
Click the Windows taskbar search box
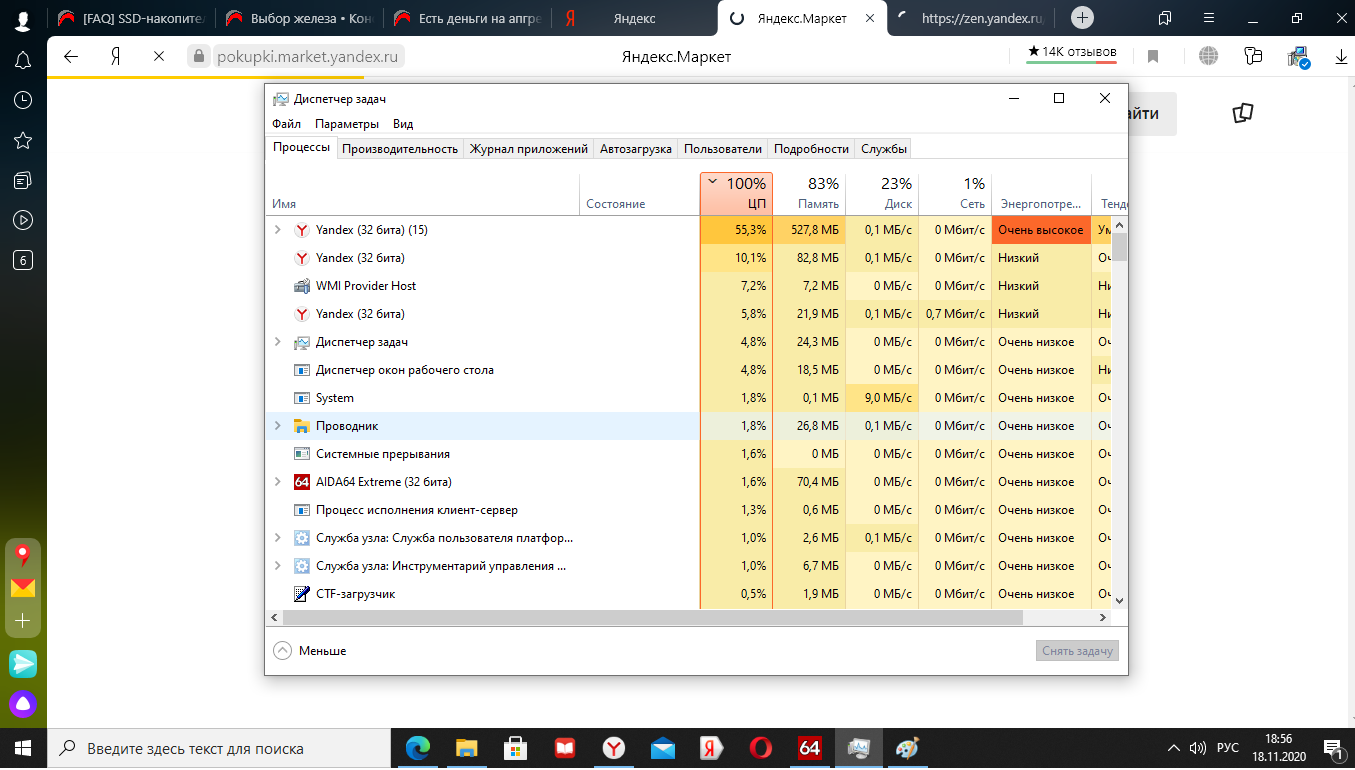(x=219, y=748)
